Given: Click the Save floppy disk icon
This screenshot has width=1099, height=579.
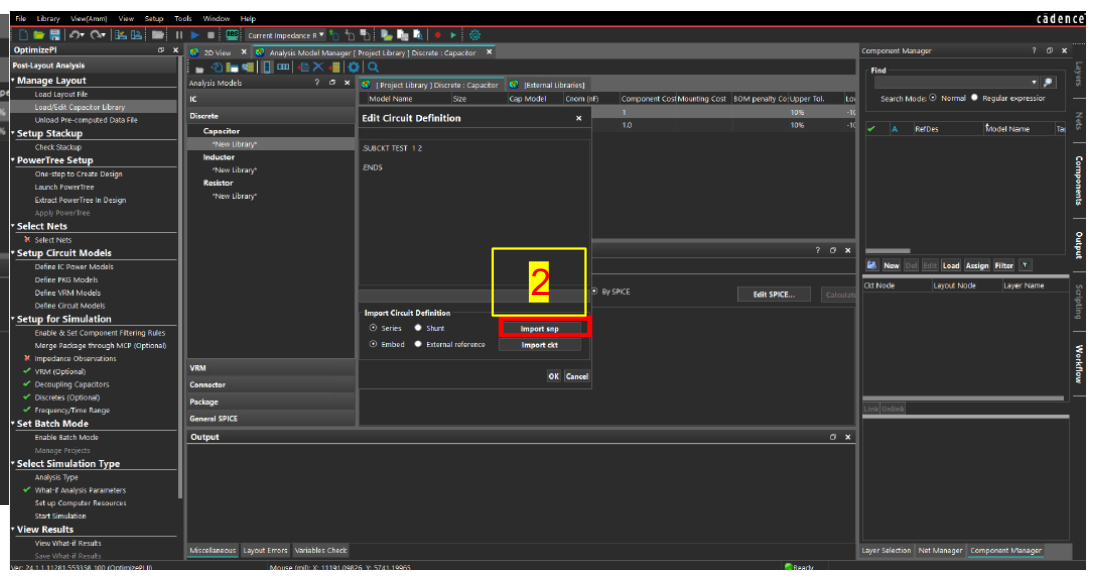Looking at the screenshot, I should 54,35.
